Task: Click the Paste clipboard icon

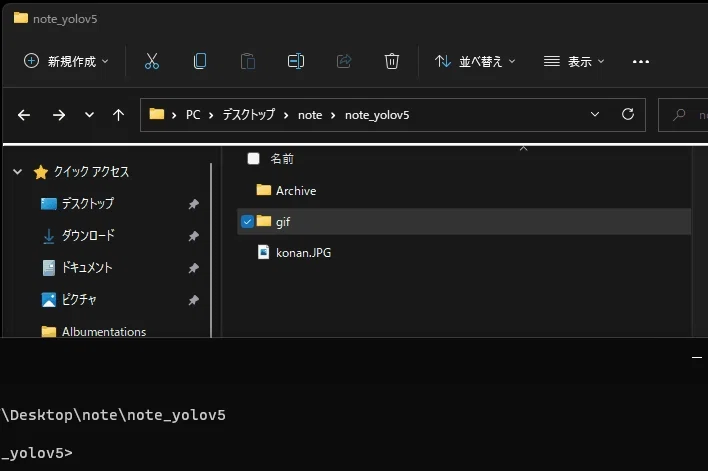Action: [x=247, y=61]
